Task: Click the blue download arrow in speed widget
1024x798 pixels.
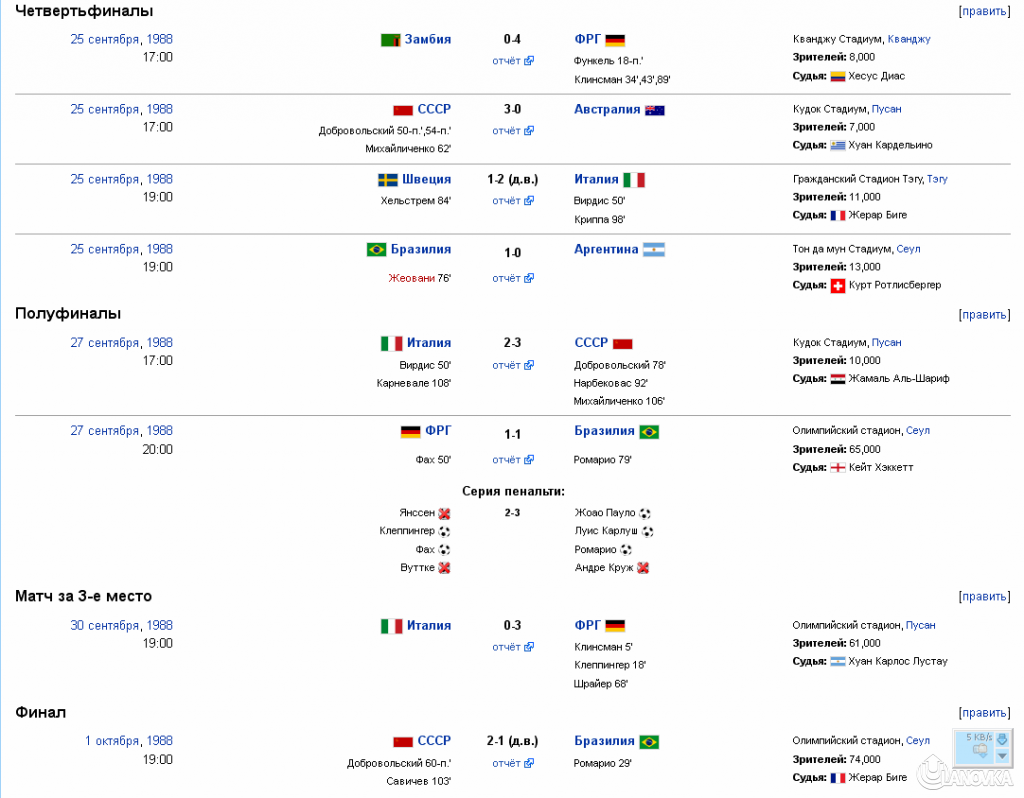Action: (1002, 739)
